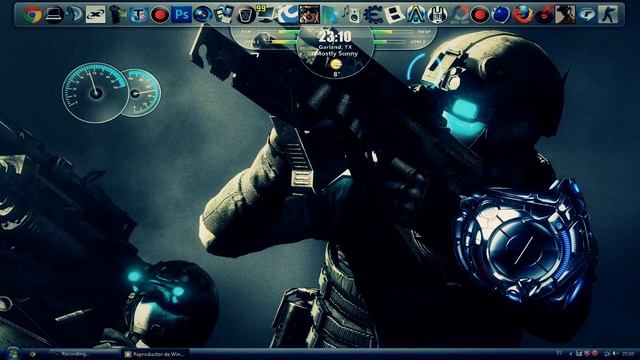Open the blue oval gun logo icon
Screen dimensions: 640x360
(587, 15)
